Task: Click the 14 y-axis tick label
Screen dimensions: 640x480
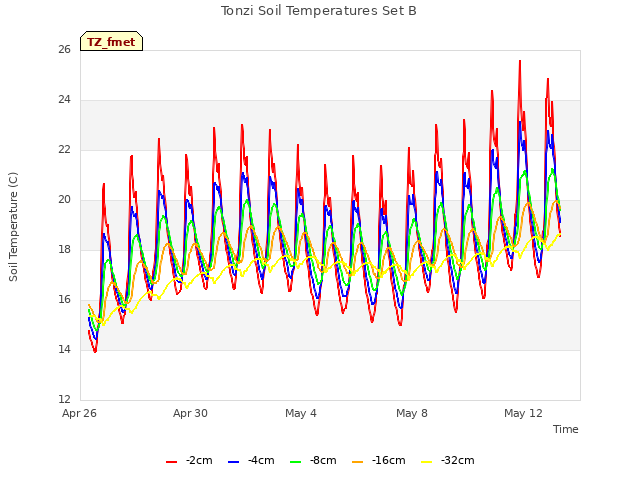Action: (64, 350)
